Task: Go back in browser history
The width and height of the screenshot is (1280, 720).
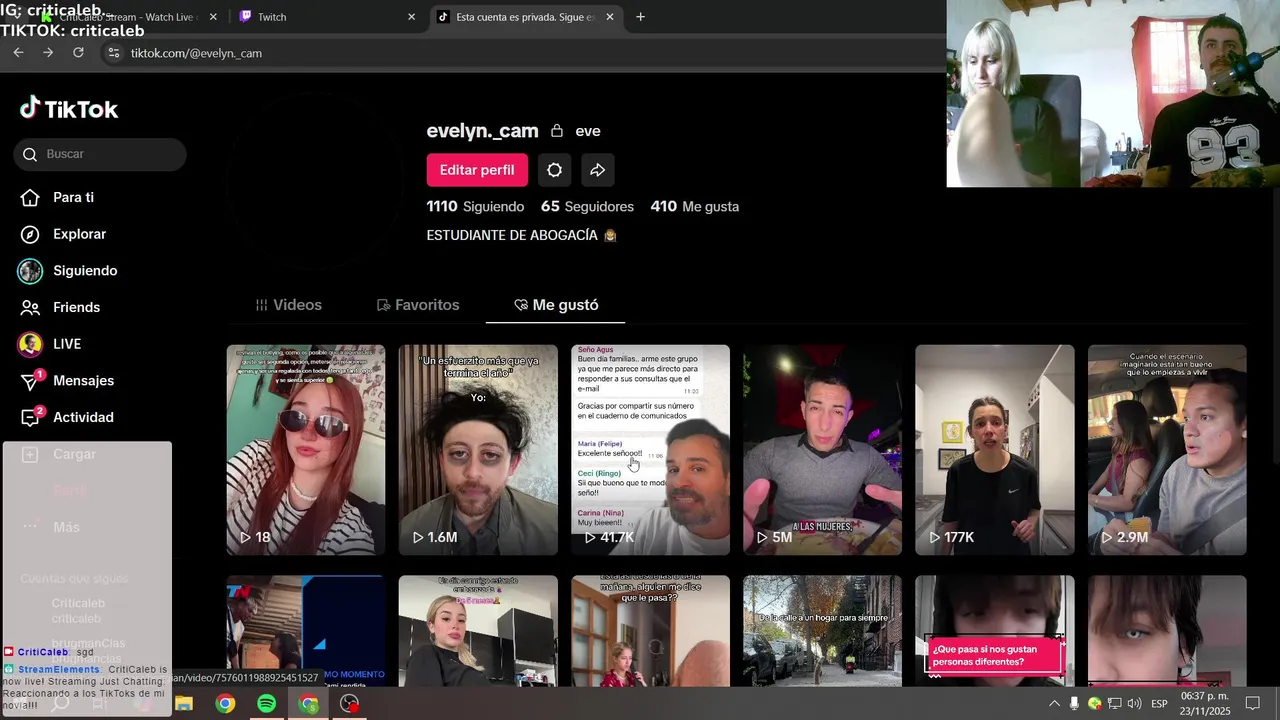Action: tap(18, 53)
